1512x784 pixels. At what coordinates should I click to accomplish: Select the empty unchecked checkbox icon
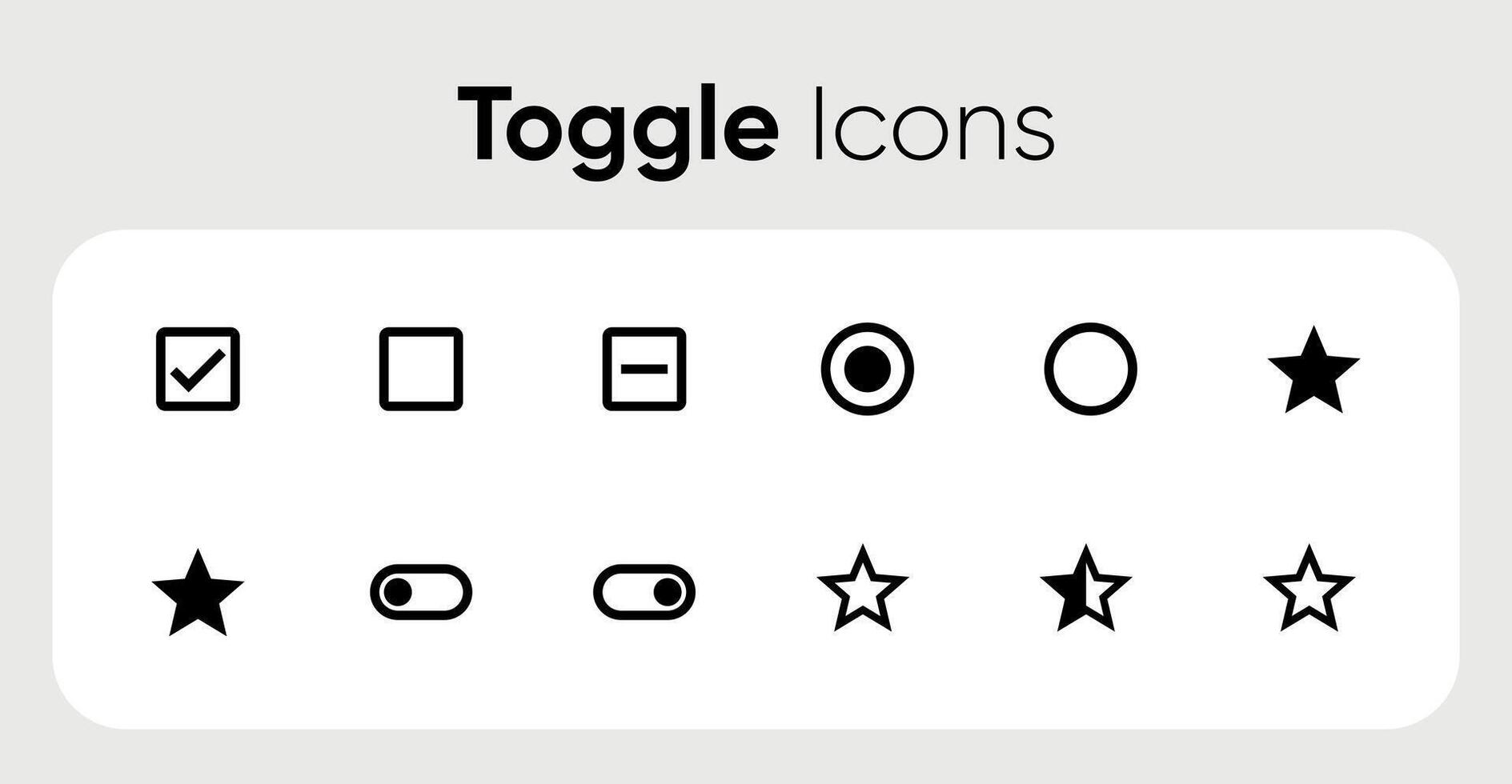[421, 369]
